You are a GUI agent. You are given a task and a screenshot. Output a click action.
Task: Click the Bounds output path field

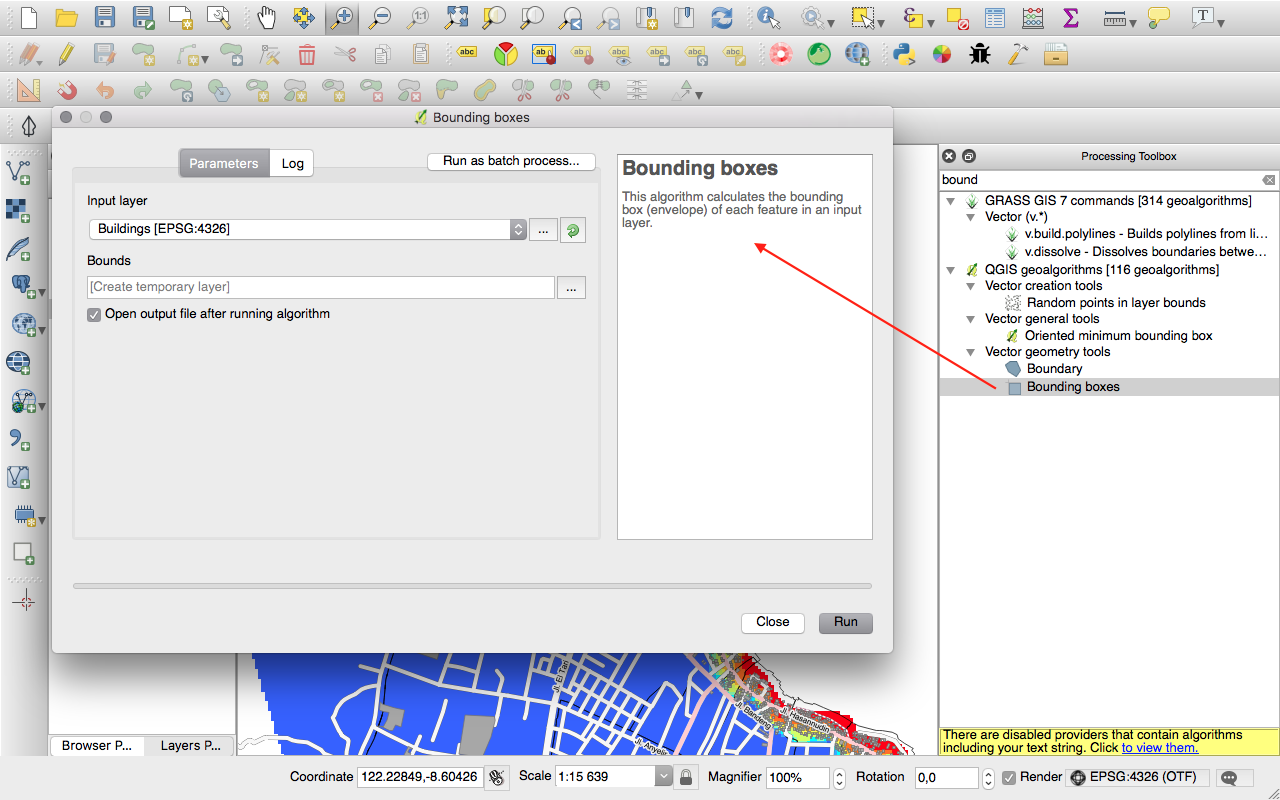point(321,287)
